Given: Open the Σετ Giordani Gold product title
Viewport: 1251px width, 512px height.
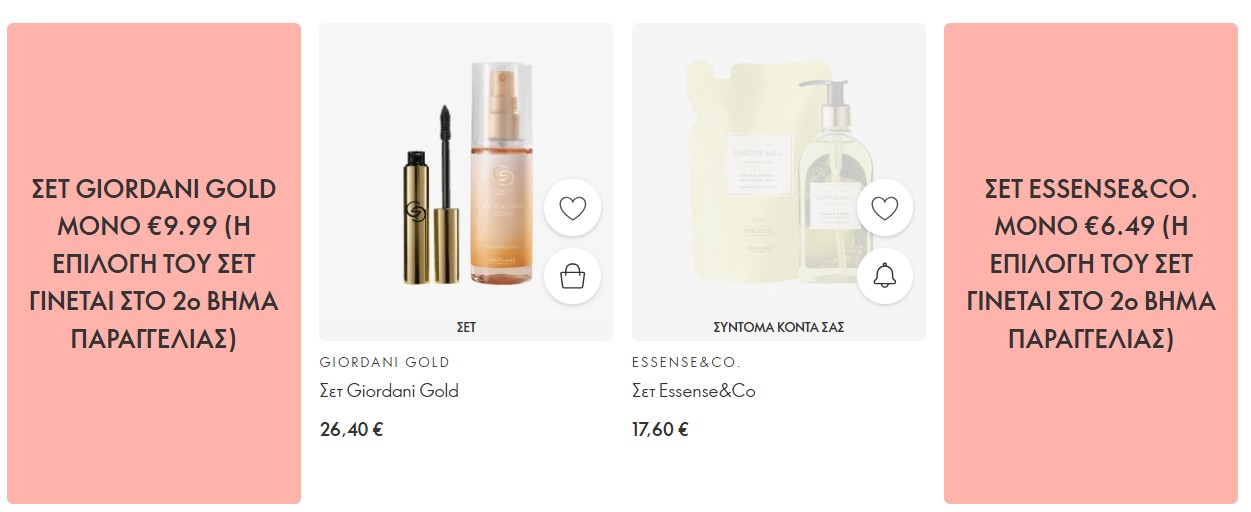Looking at the screenshot, I should tap(389, 391).
